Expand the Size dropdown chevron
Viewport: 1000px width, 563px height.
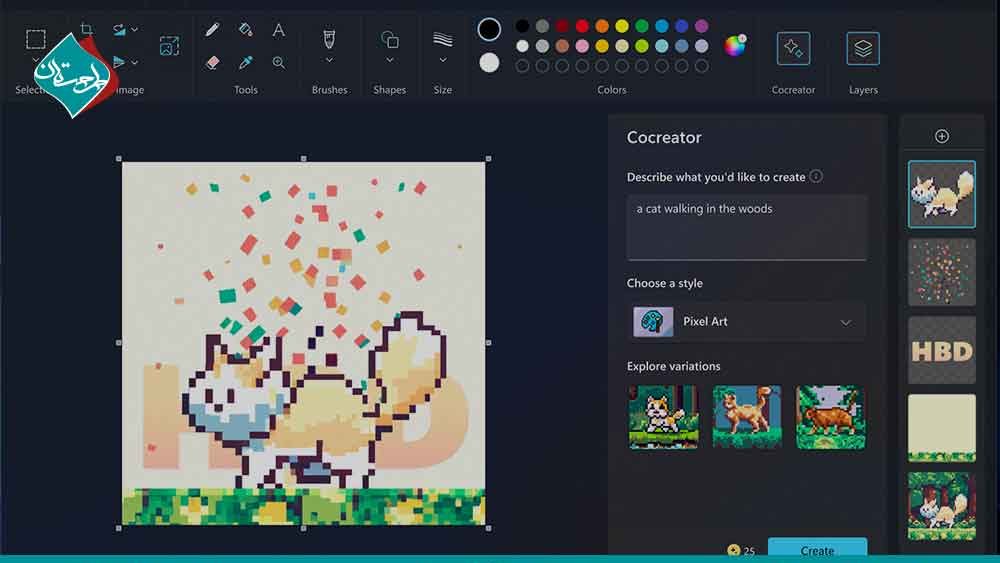[443, 61]
